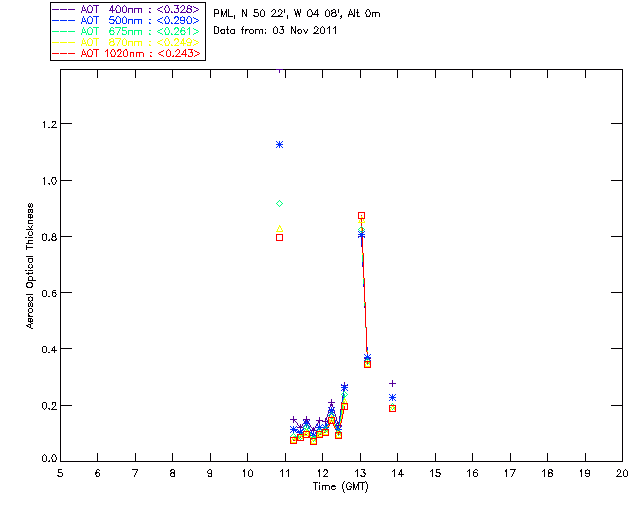Click the isolated yellow triangle point near 0.83
Image resolution: width=640 pixels, height=512 pixels.
[280, 229]
